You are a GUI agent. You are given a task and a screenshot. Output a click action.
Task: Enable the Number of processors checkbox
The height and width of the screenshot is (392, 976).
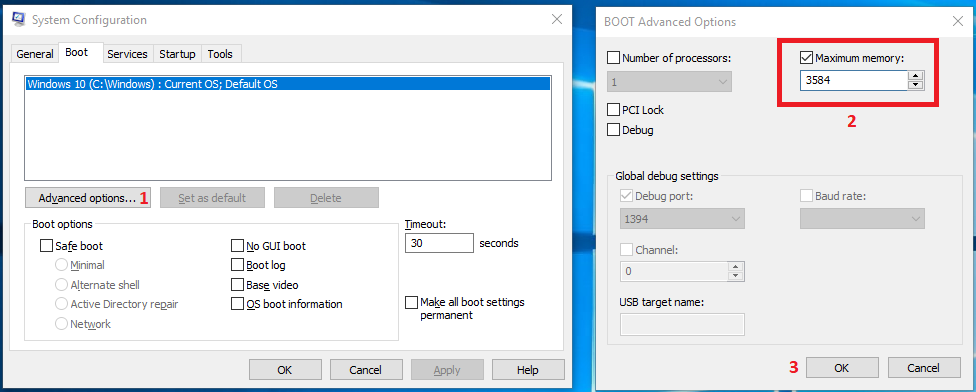coord(614,58)
